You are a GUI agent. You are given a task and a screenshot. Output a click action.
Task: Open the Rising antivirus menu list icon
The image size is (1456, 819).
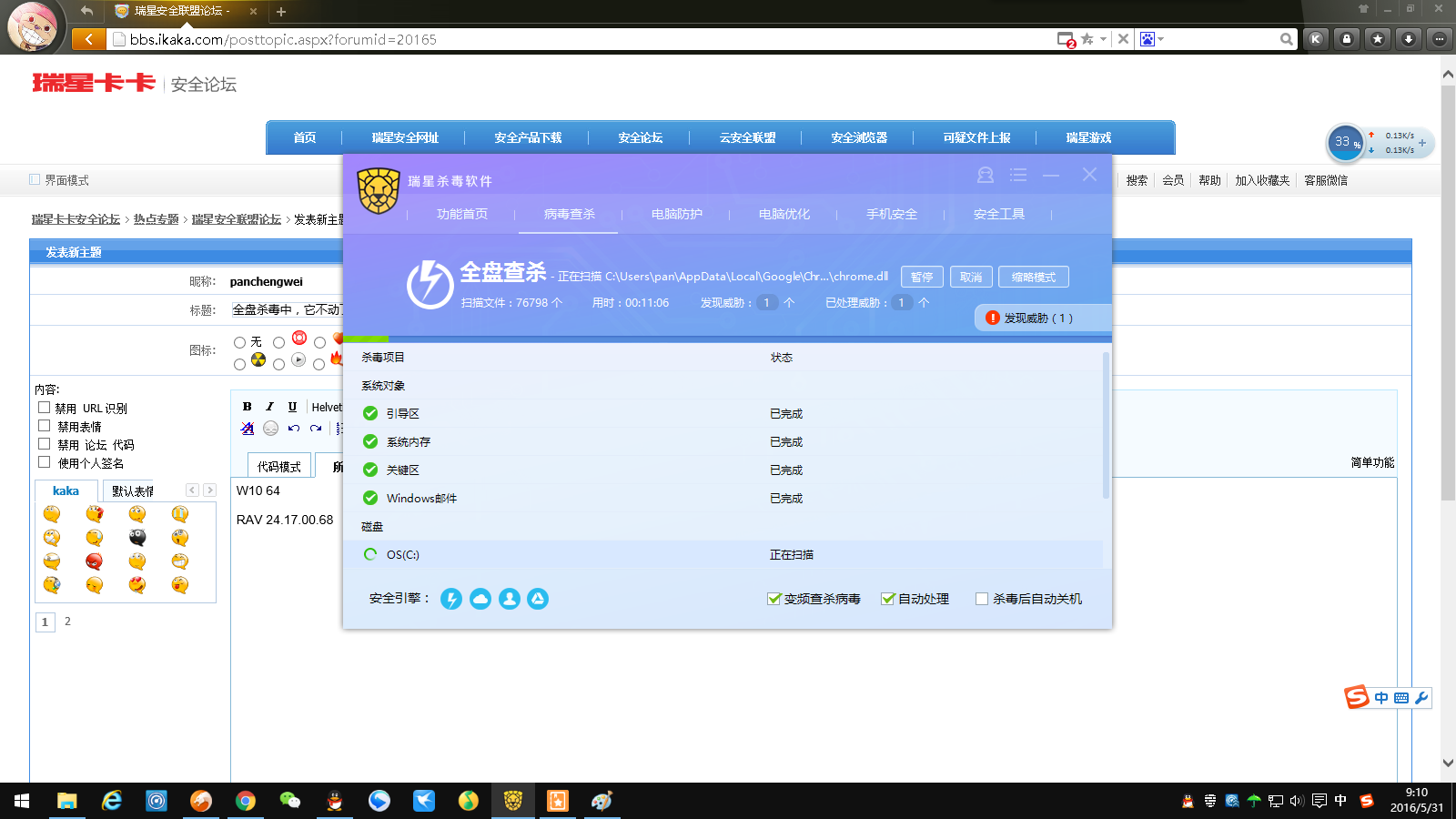[1018, 175]
